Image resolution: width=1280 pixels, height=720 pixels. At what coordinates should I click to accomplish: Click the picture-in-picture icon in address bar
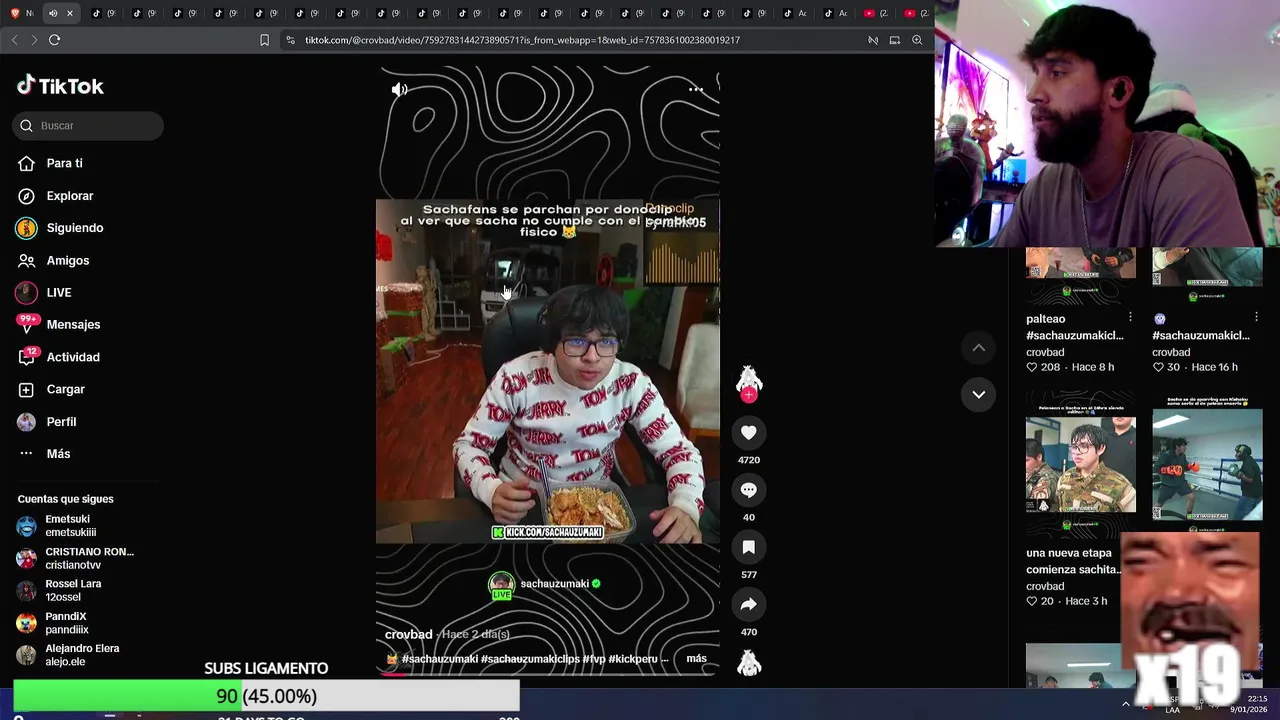pos(895,40)
